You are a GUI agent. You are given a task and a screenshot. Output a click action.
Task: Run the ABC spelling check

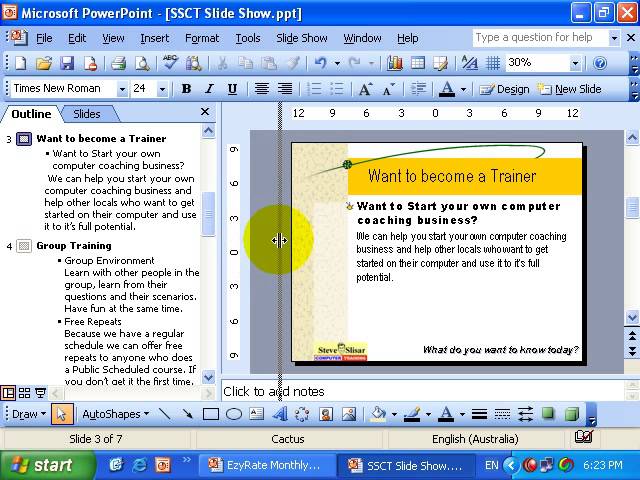170,63
